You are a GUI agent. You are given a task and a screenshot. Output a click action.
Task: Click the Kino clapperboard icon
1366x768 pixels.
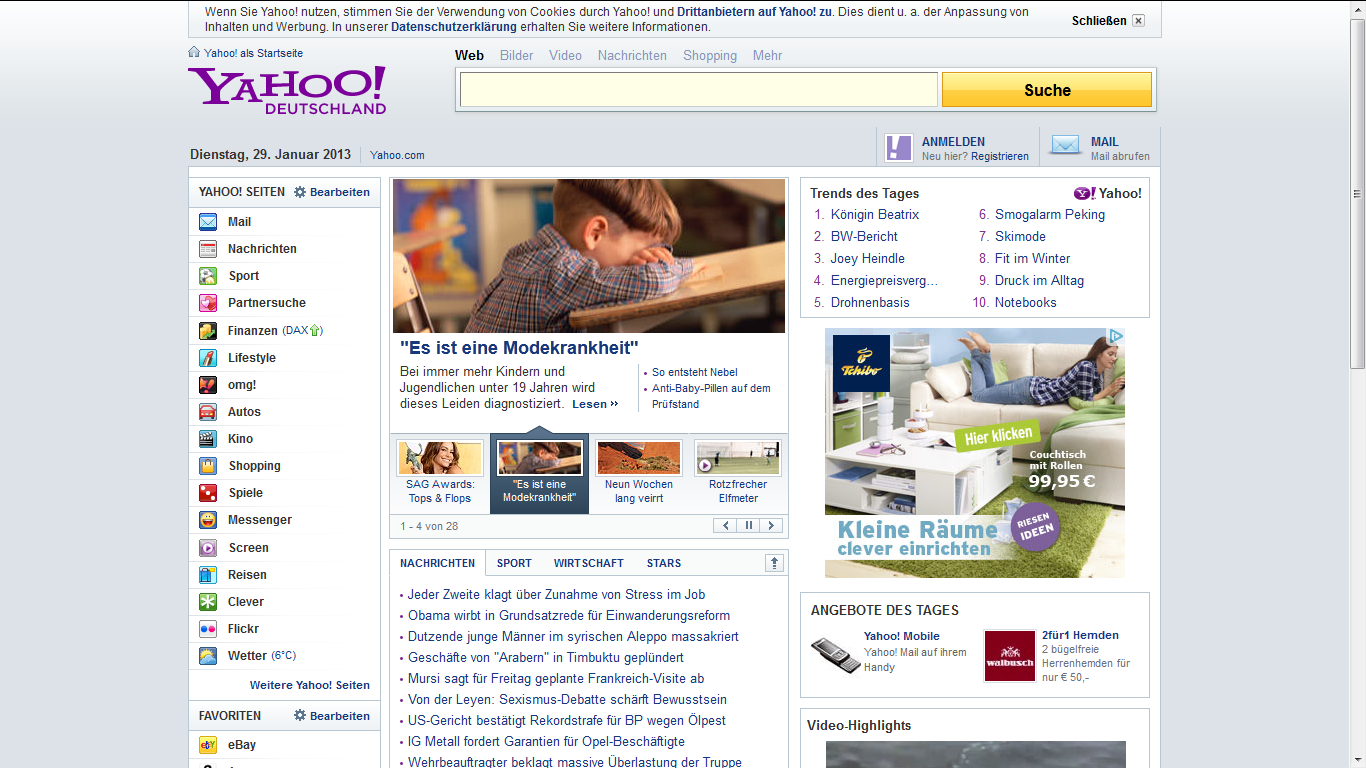pyautogui.click(x=208, y=439)
